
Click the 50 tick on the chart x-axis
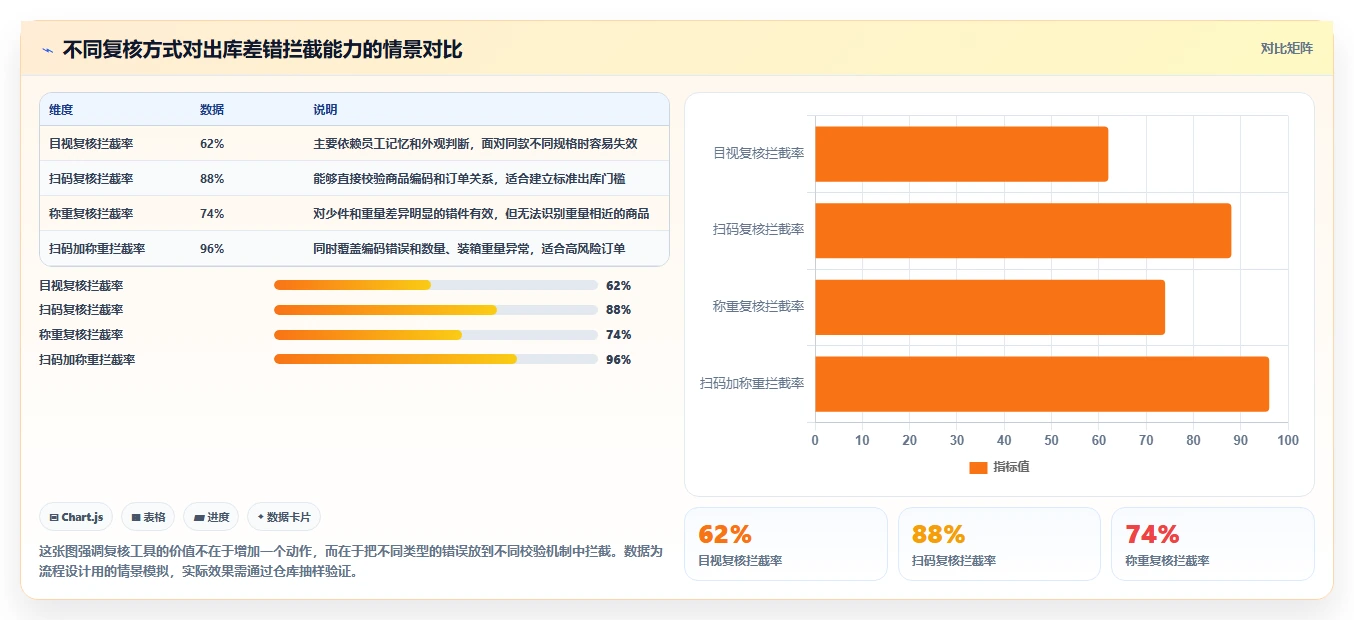(x=1051, y=441)
